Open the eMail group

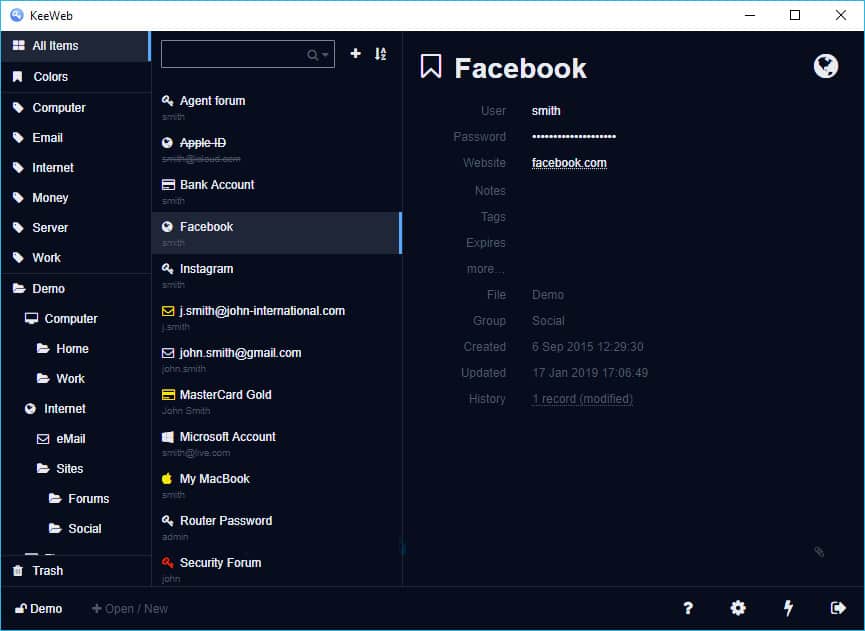(x=76, y=439)
